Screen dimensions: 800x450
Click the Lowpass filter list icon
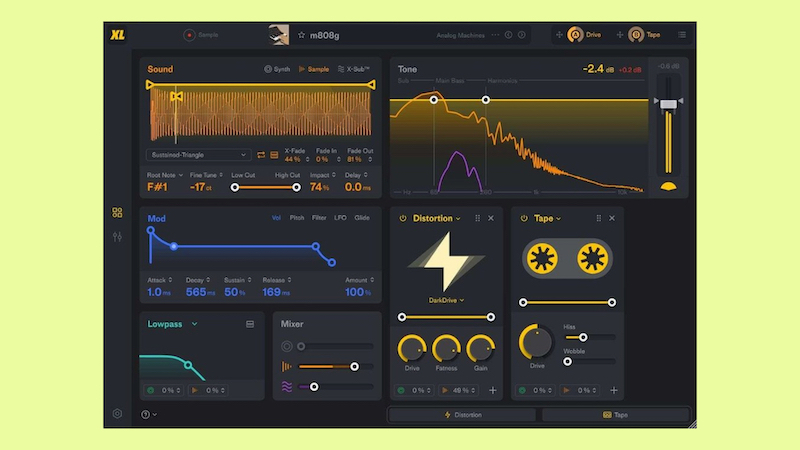coord(250,324)
